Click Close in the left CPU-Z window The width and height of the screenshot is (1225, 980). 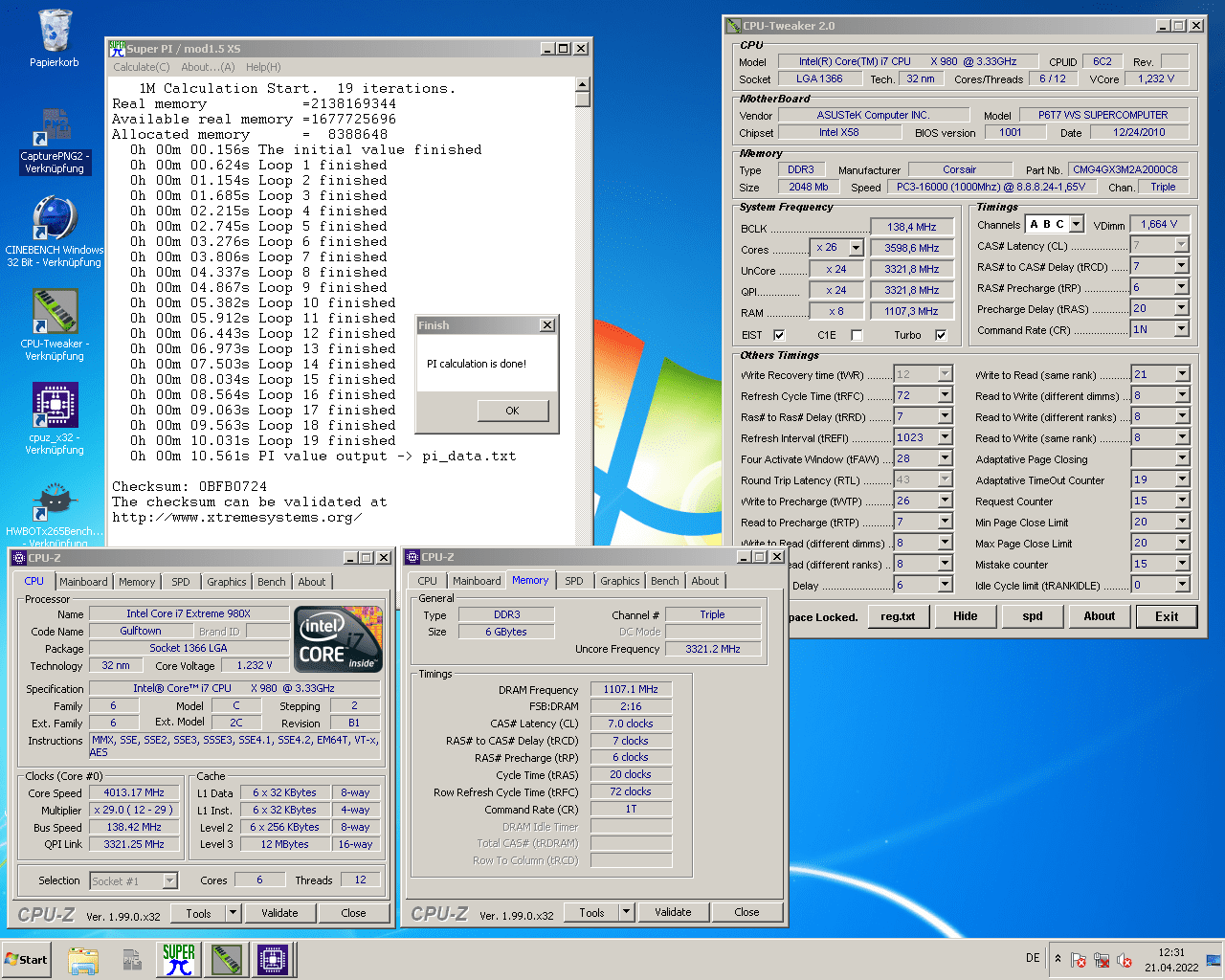pos(354,913)
